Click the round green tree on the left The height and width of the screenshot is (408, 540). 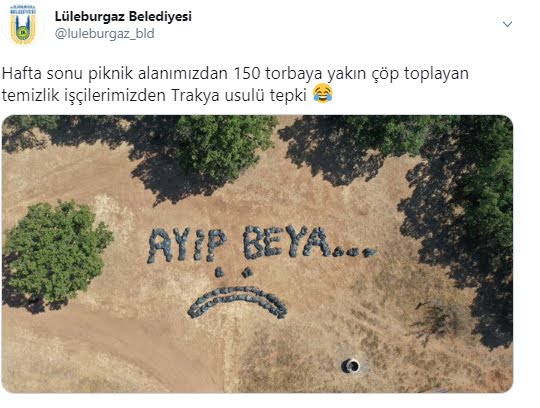tap(55, 253)
